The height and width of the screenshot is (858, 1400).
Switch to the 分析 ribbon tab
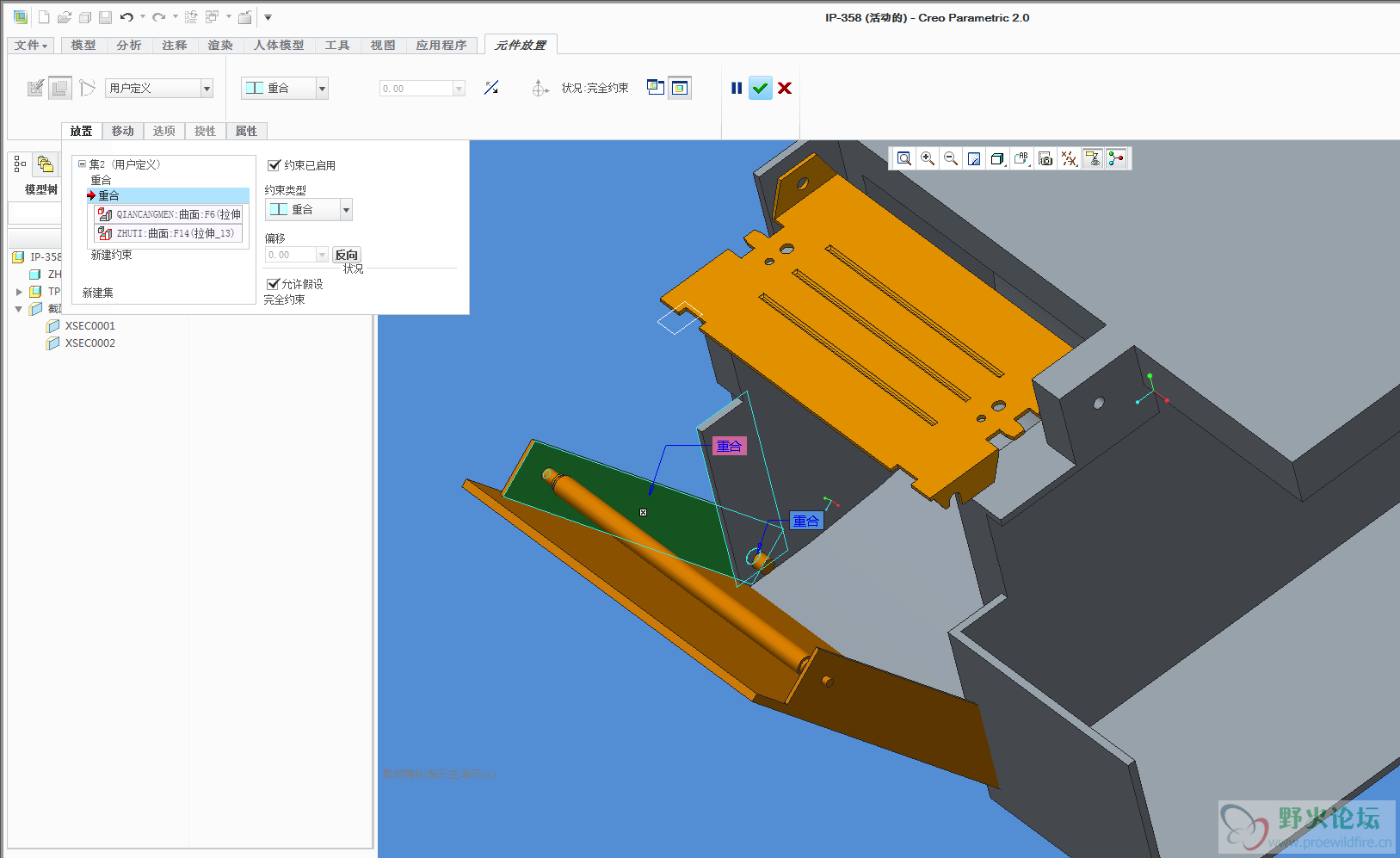pyautogui.click(x=129, y=45)
